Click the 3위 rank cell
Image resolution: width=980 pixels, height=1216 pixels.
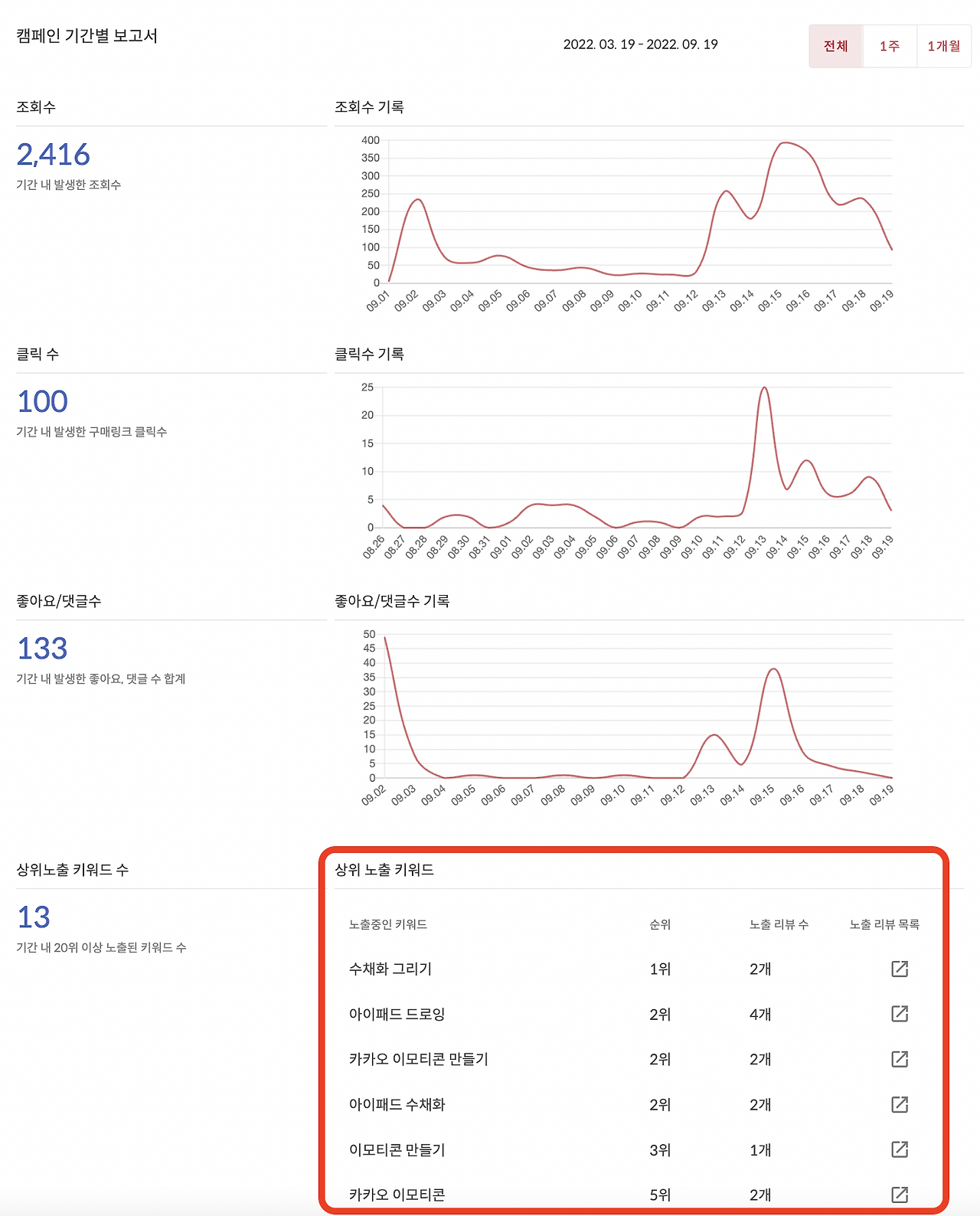click(x=660, y=1149)
